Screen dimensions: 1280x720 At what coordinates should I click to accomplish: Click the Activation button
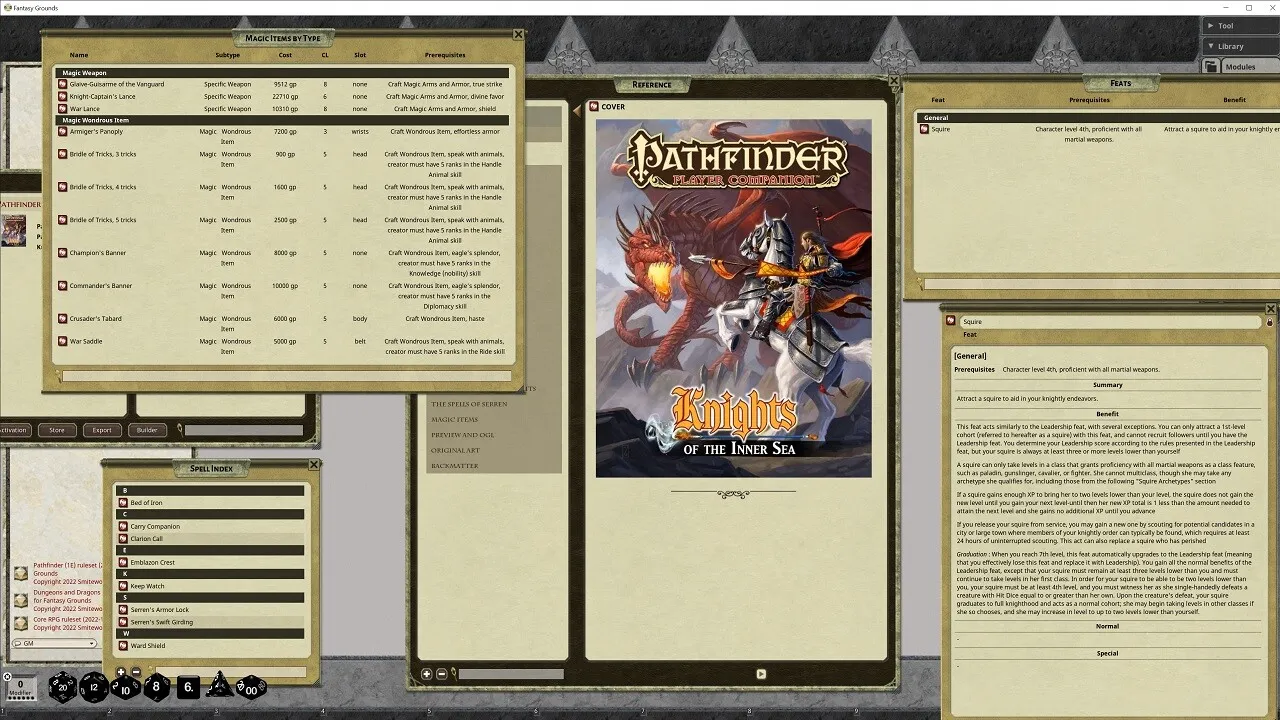14,430
